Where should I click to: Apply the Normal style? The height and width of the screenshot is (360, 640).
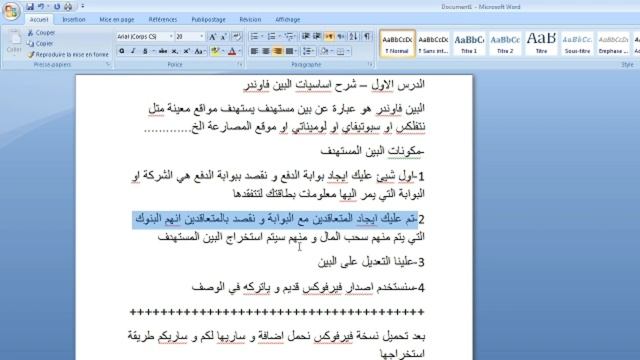[397, 43]
